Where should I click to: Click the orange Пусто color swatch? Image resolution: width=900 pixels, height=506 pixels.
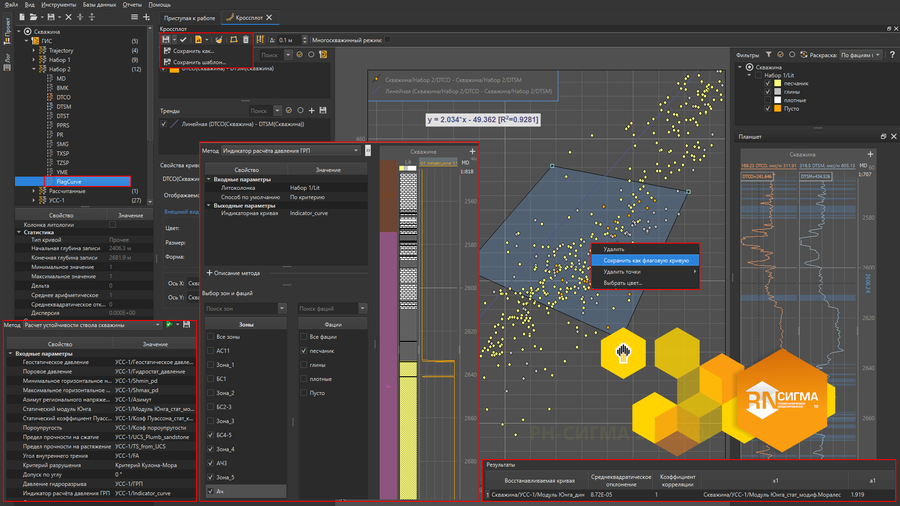coord(778,108)
